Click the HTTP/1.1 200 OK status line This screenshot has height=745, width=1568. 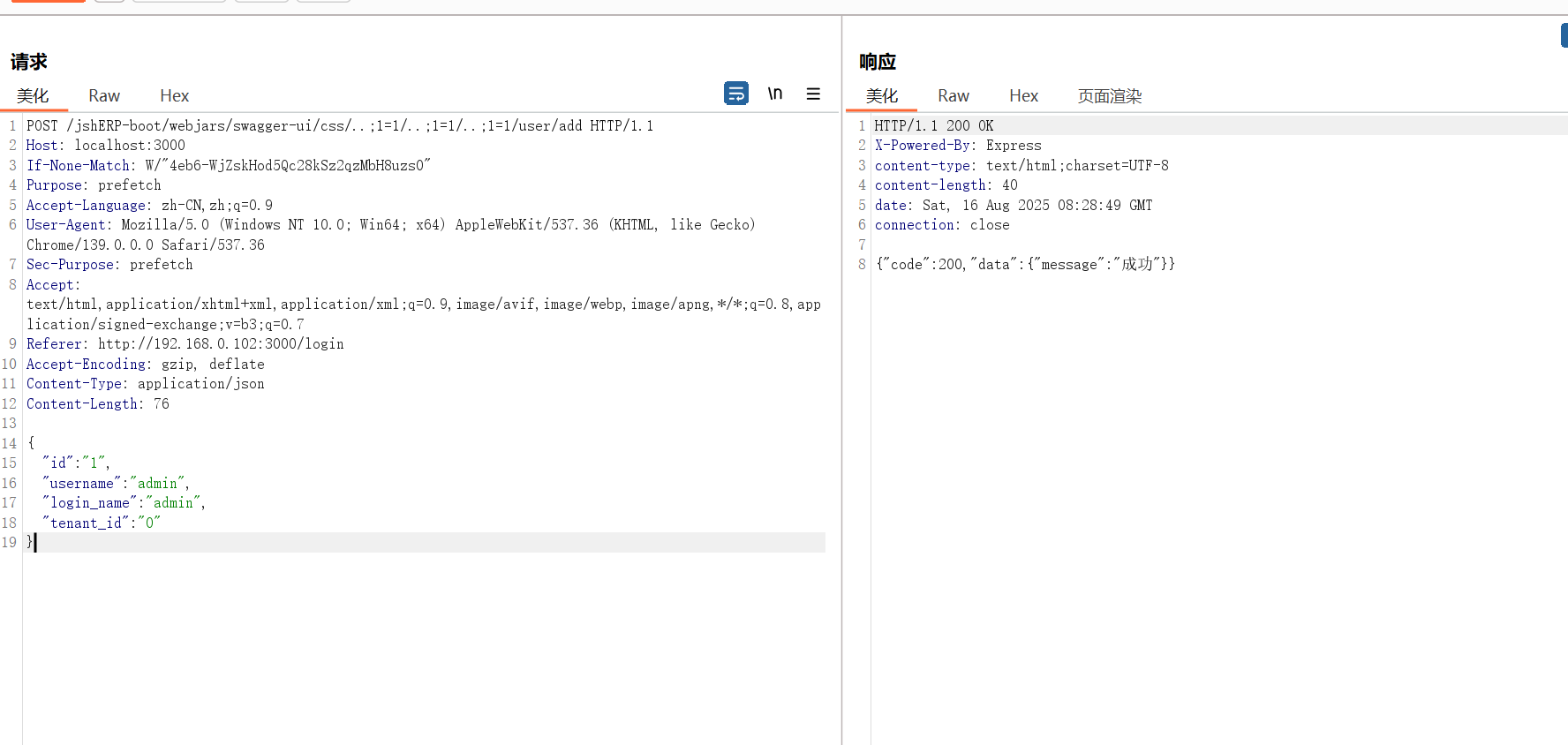click(x=933, y=125)
